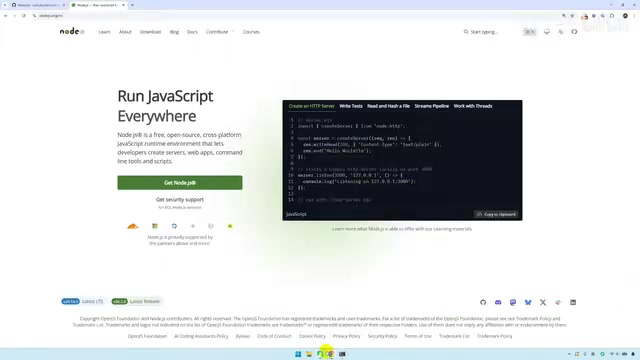
Task: Open the browser profile avatar icon
Action: pos(625,16)
